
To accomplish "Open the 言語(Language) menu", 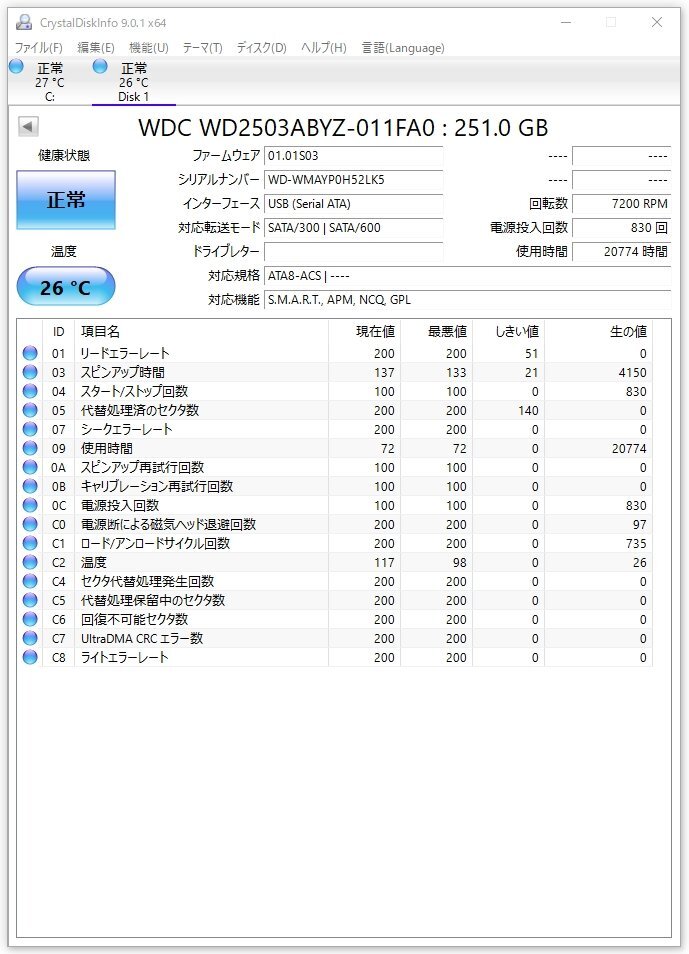I will [403, 47].
